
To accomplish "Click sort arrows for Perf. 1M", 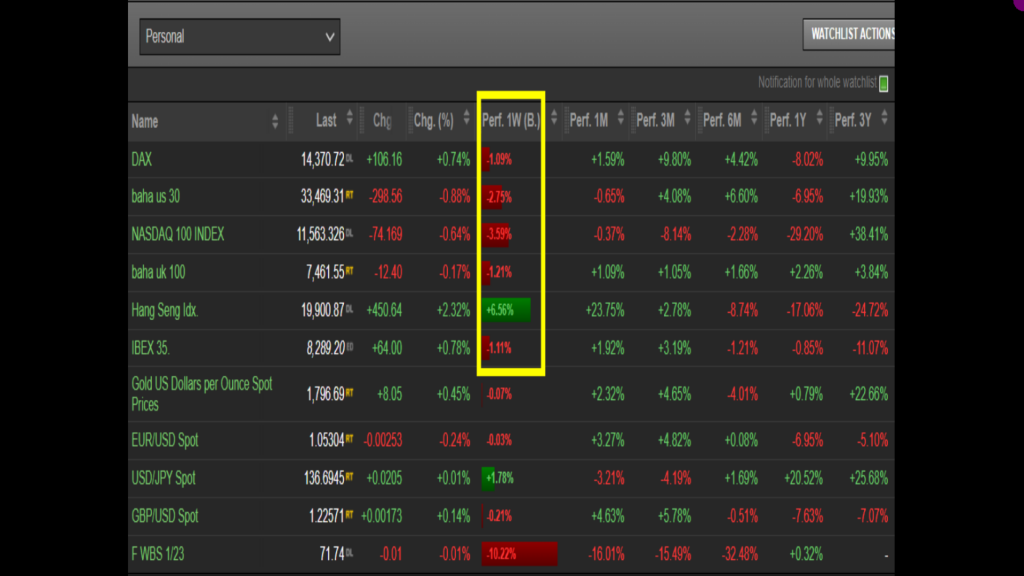I will pyautogui.click(x=621, y=119).
